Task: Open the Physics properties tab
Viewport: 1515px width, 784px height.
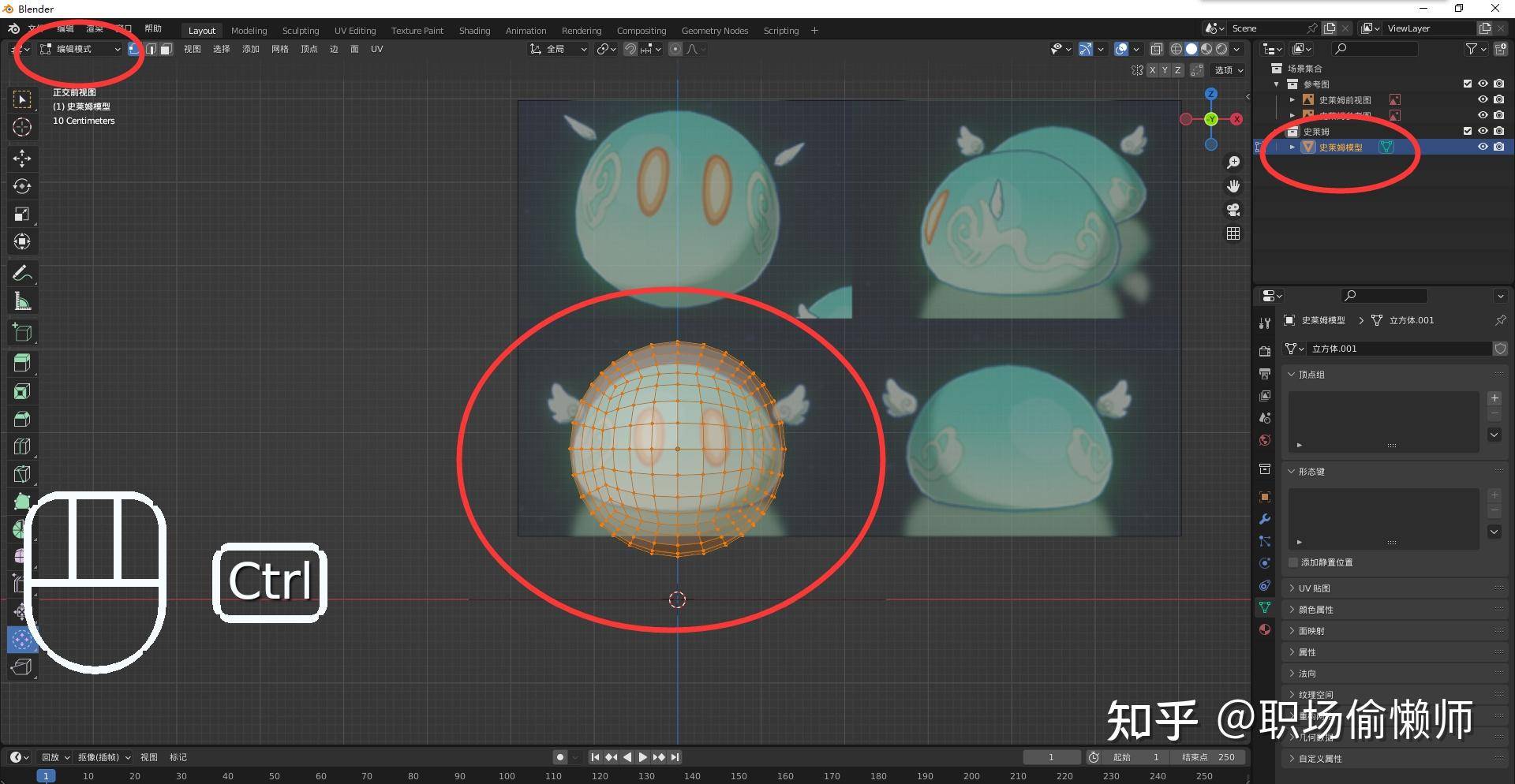Action: [x=1265, y=563]
